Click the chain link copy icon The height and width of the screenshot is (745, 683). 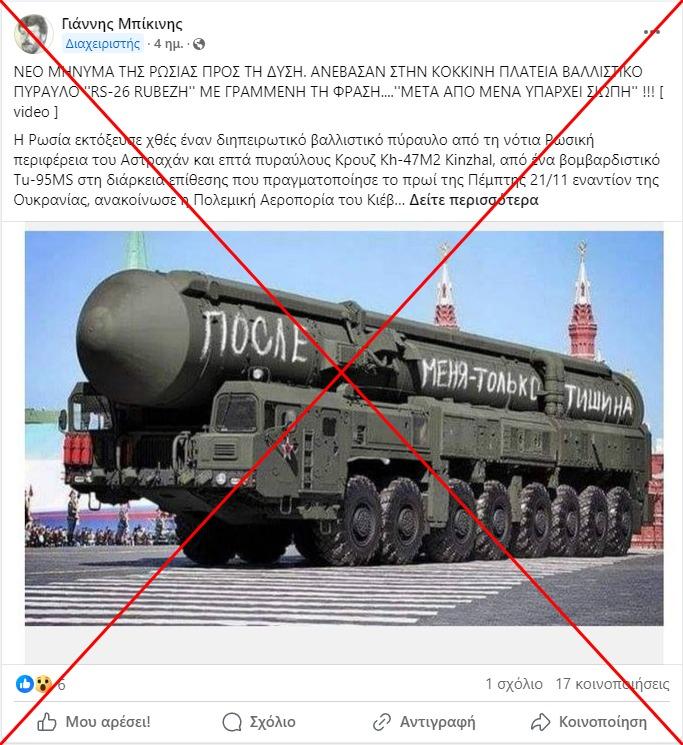[381, 722]
